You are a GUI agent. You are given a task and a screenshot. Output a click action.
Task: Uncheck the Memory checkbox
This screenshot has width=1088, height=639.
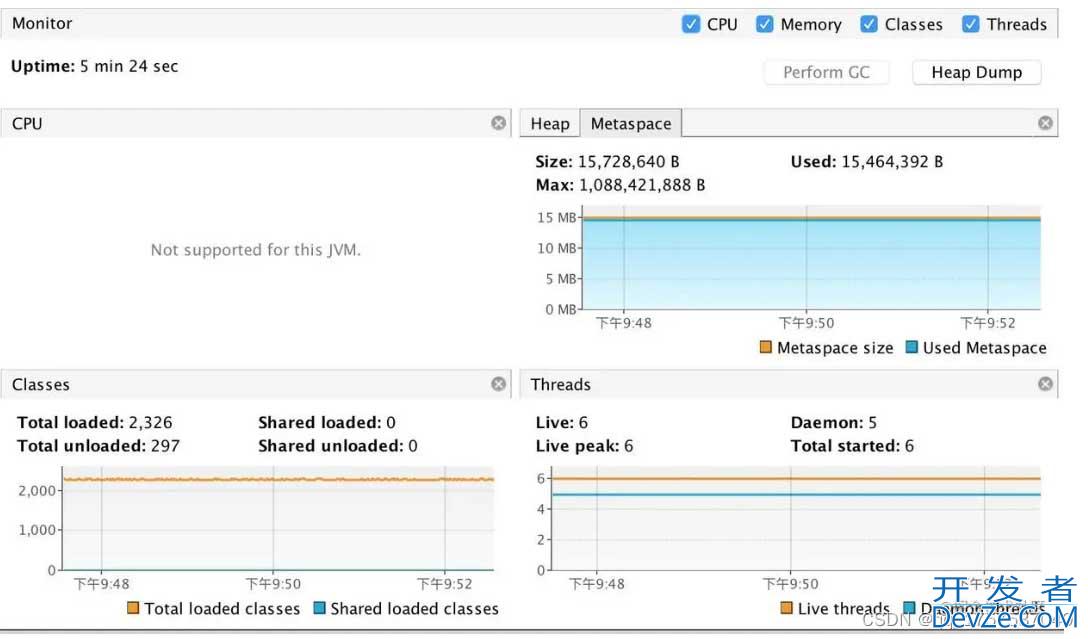[764, 24]
